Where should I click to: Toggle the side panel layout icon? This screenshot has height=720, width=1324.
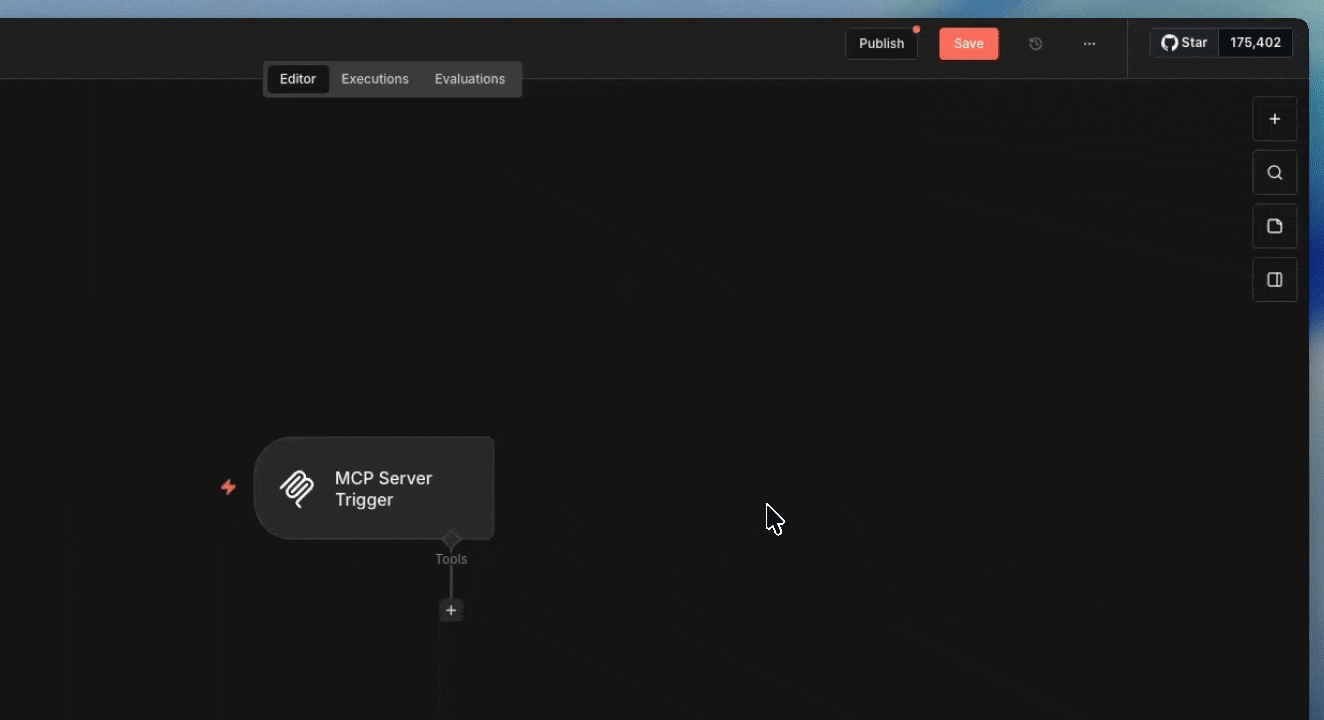click(x=1274, y=280)
